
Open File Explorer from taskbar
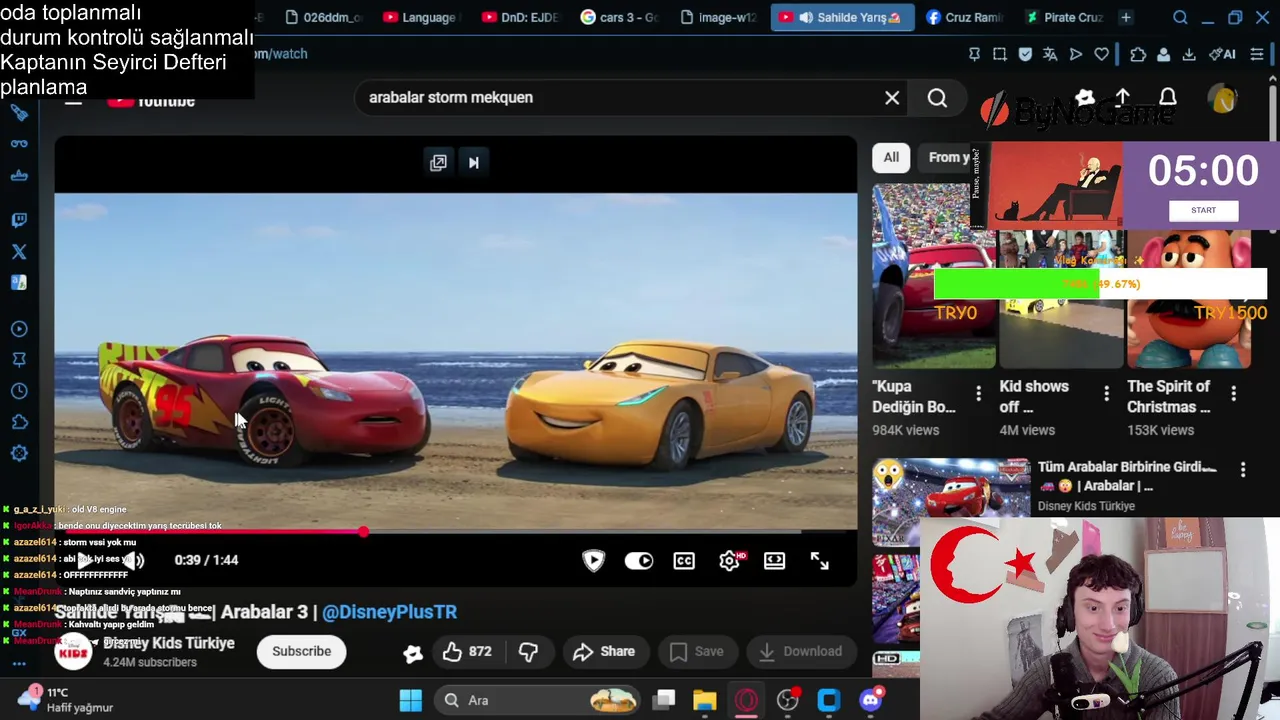click(x=704, y=700)
